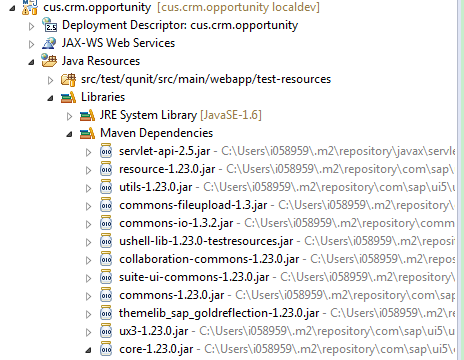Click the src/test/qunit source folder icon
The width and height of the screenshot is (464, 360).
68,79
